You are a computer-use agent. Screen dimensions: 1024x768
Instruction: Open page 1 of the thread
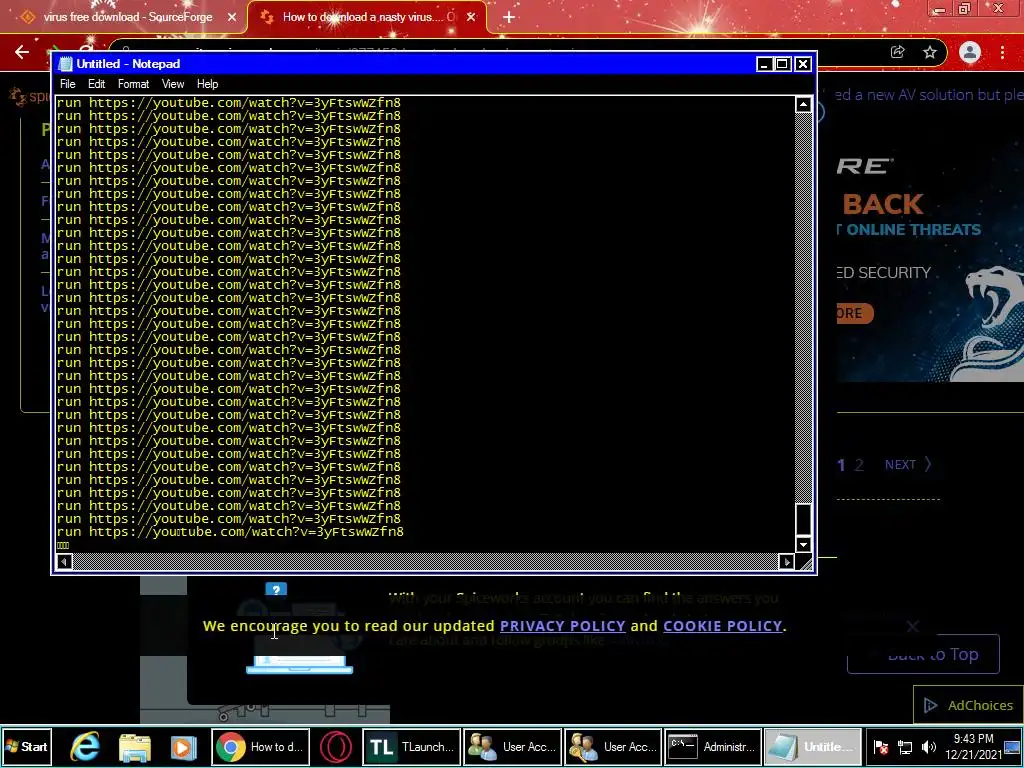pos(841,465)
